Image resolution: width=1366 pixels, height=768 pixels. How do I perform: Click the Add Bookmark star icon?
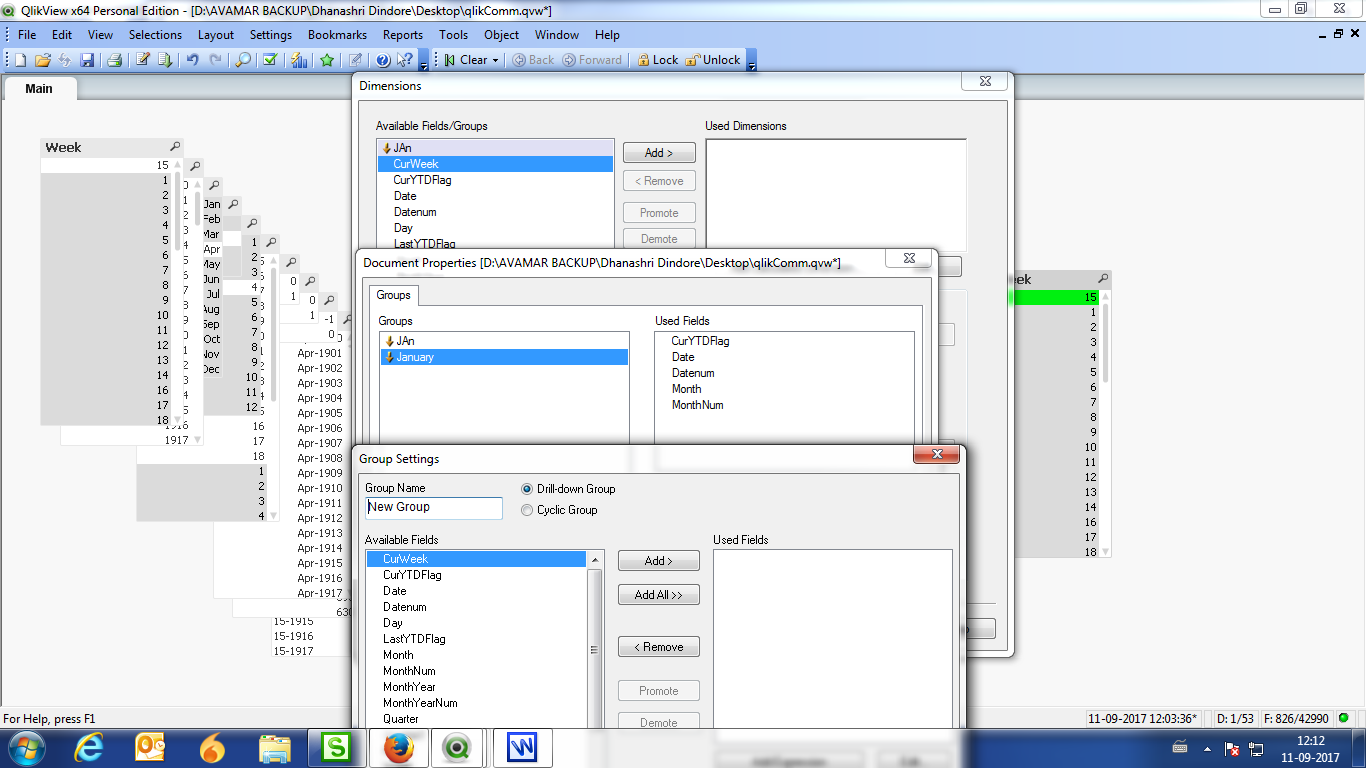click(x=327, y=60)
